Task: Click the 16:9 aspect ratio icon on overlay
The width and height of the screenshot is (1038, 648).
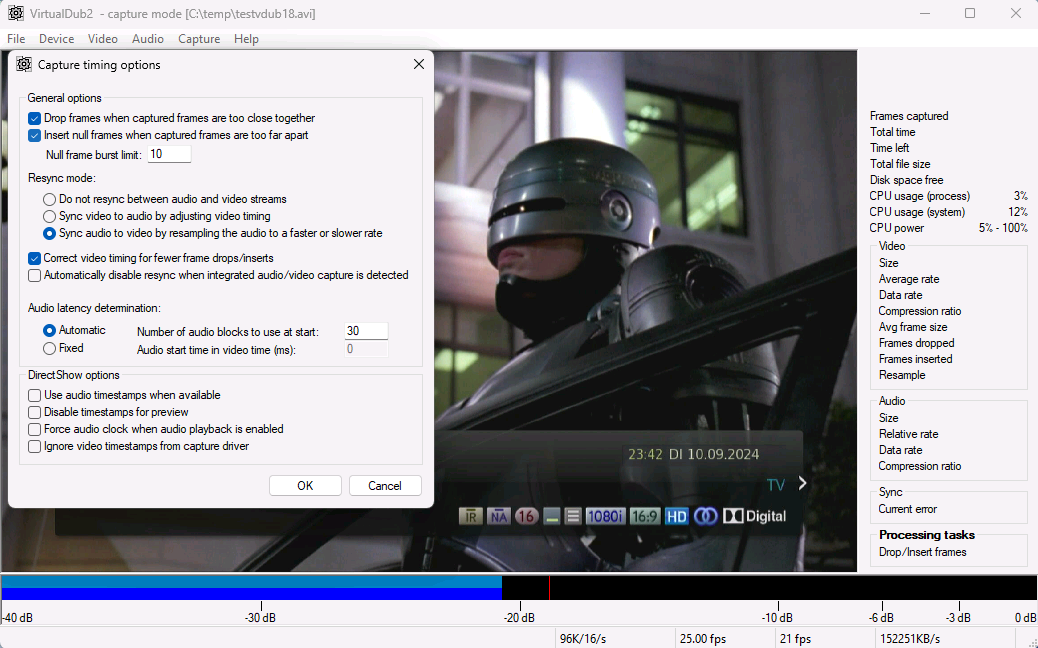Action: pyautogui.click(x=645, y=516)
